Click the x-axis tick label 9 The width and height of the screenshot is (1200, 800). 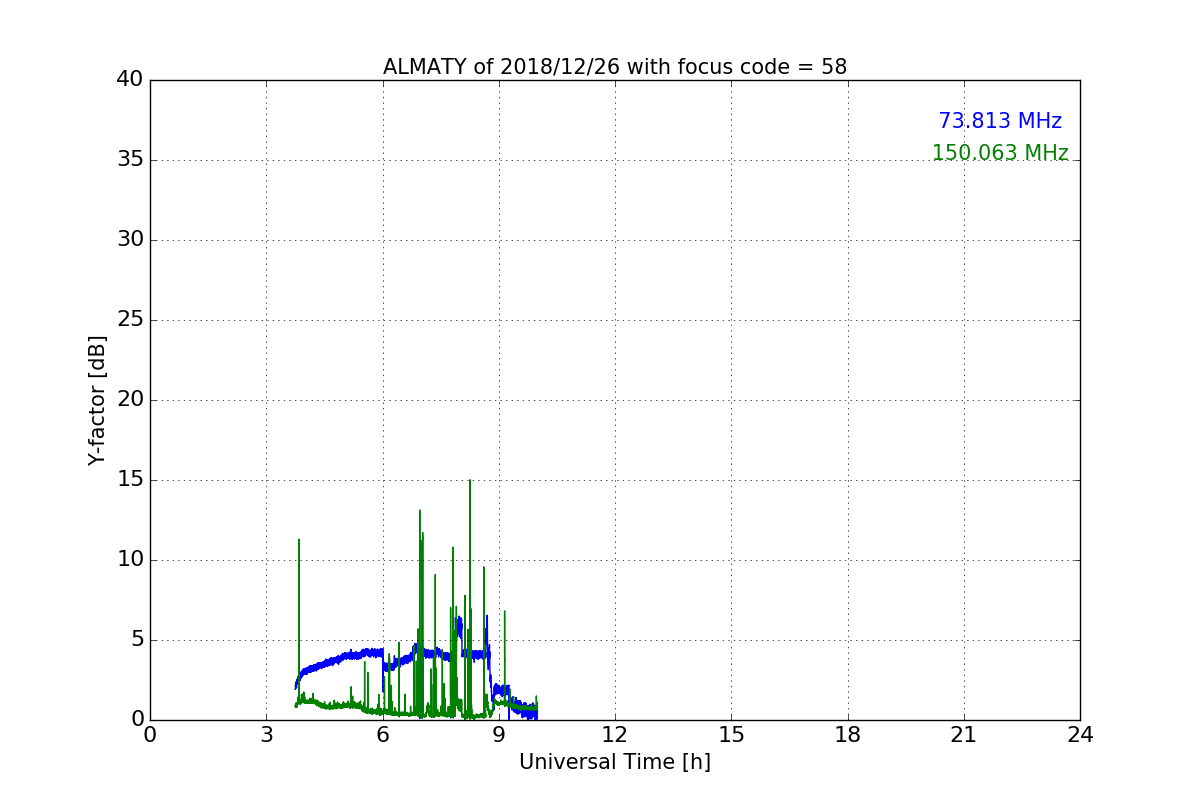pos(499,735)
